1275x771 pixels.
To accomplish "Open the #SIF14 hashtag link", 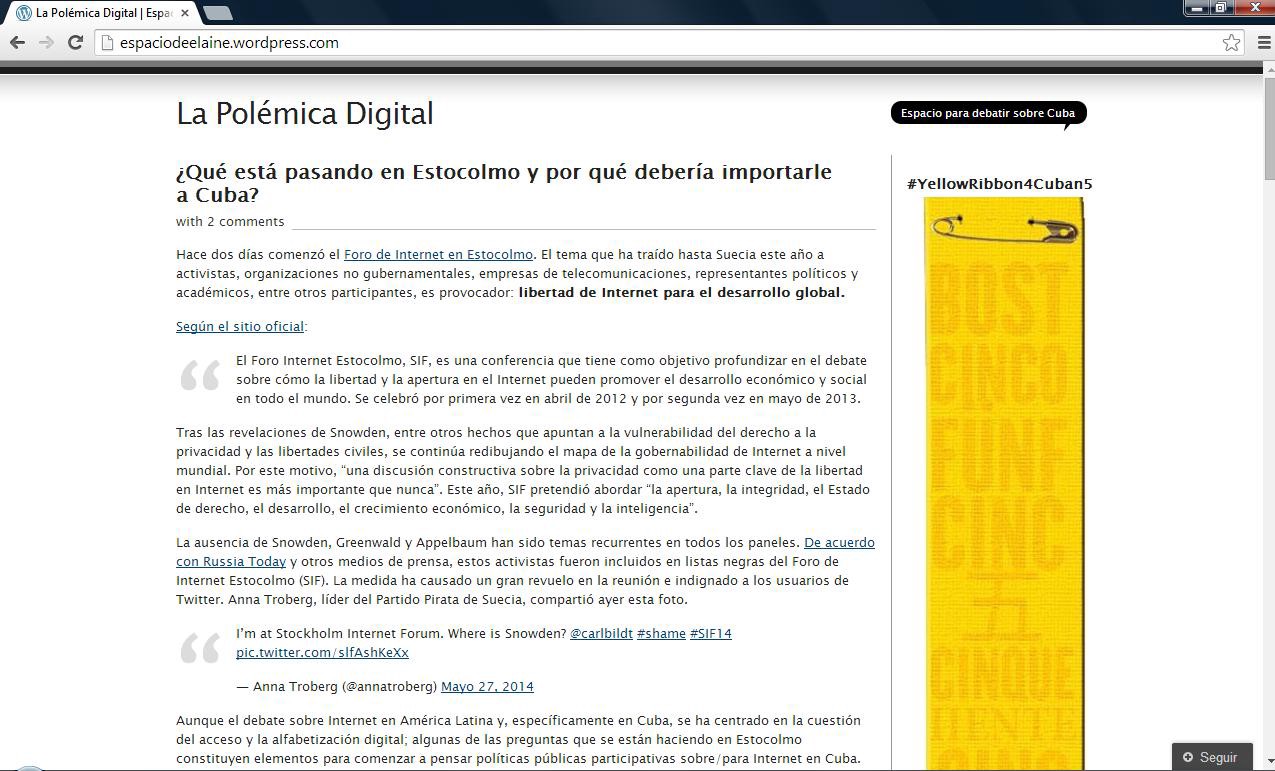I will (711, 634).
